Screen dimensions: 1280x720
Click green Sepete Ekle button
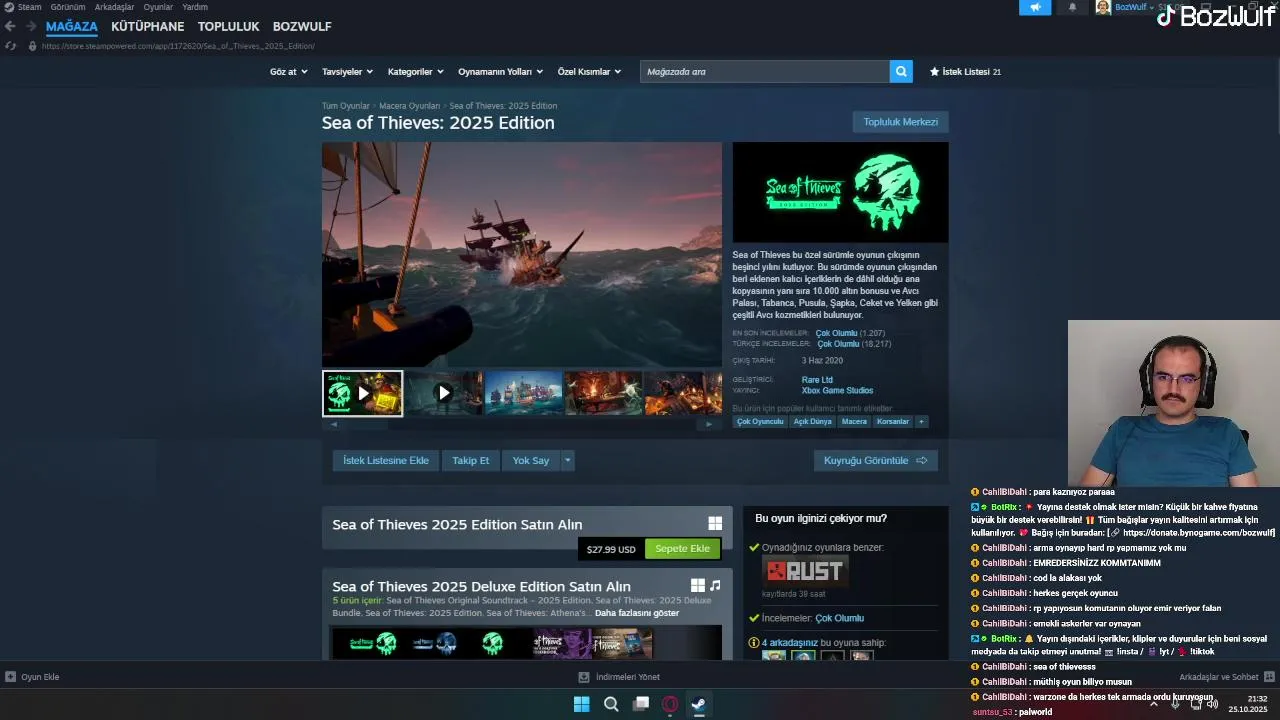click(682, 548)
